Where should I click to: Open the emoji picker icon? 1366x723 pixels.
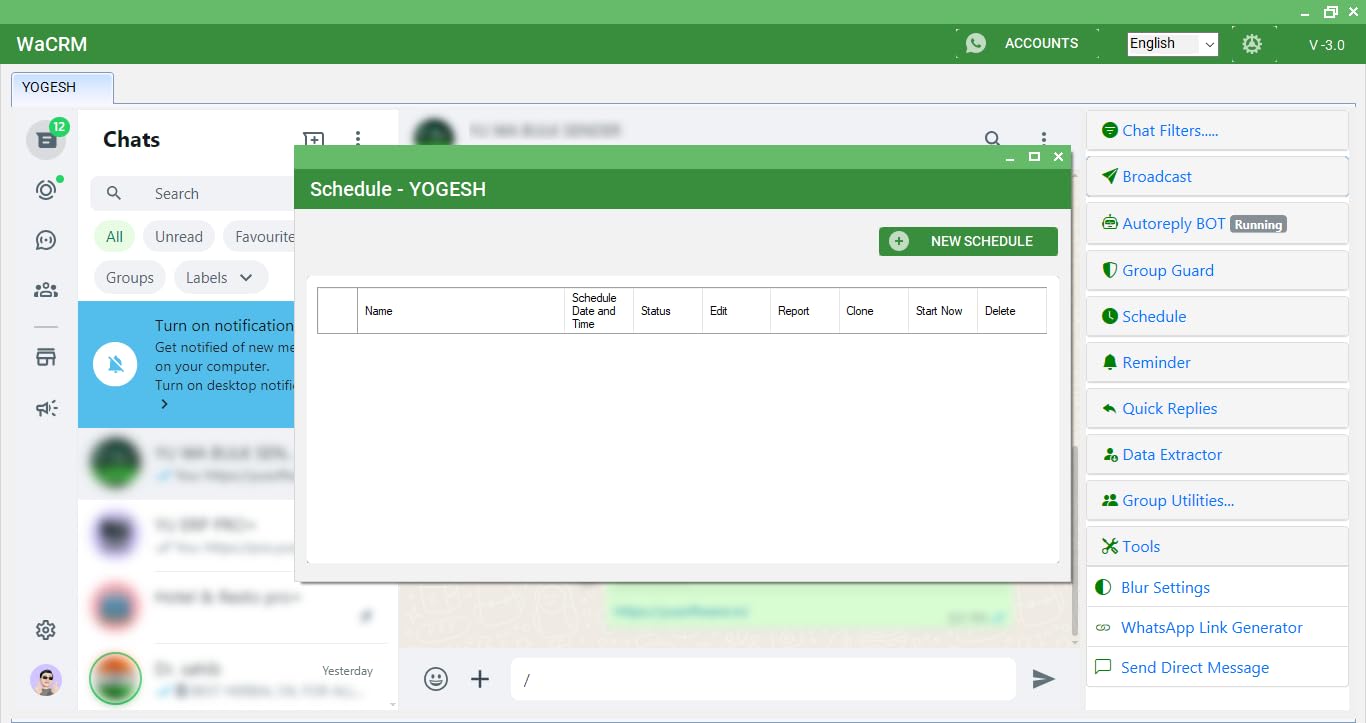tap(436, 679)
